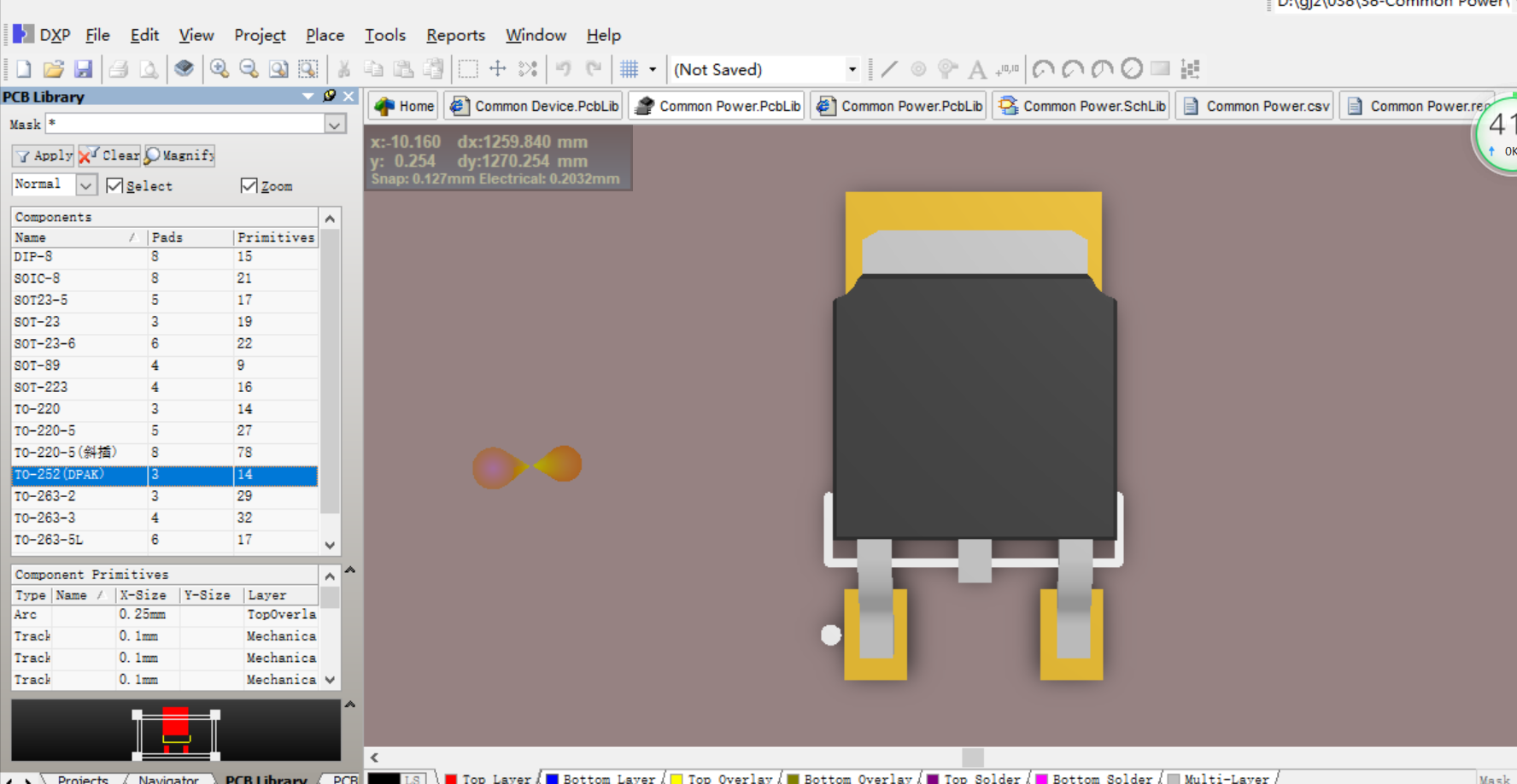This screenshot has height=784, width=1517.
Task: Open the PCB Library panel menu arrow
Action: (x=308, y=97)
